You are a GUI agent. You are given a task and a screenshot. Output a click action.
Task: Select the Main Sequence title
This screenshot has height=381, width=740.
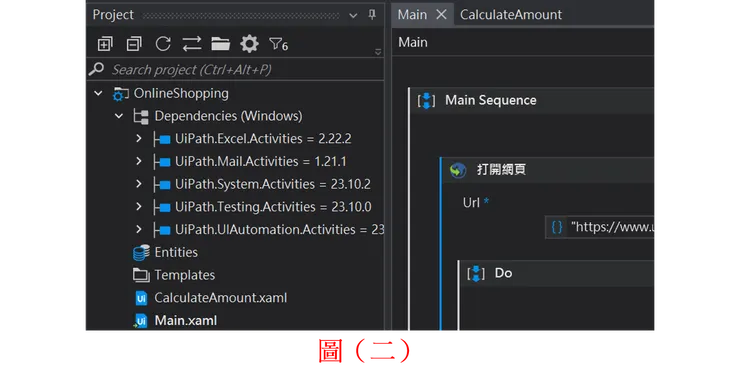point(490,100)
